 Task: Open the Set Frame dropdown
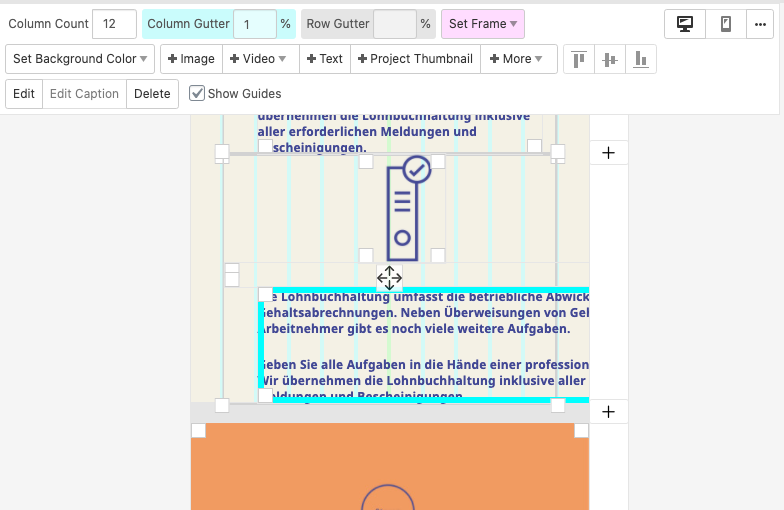coord(482,24)
